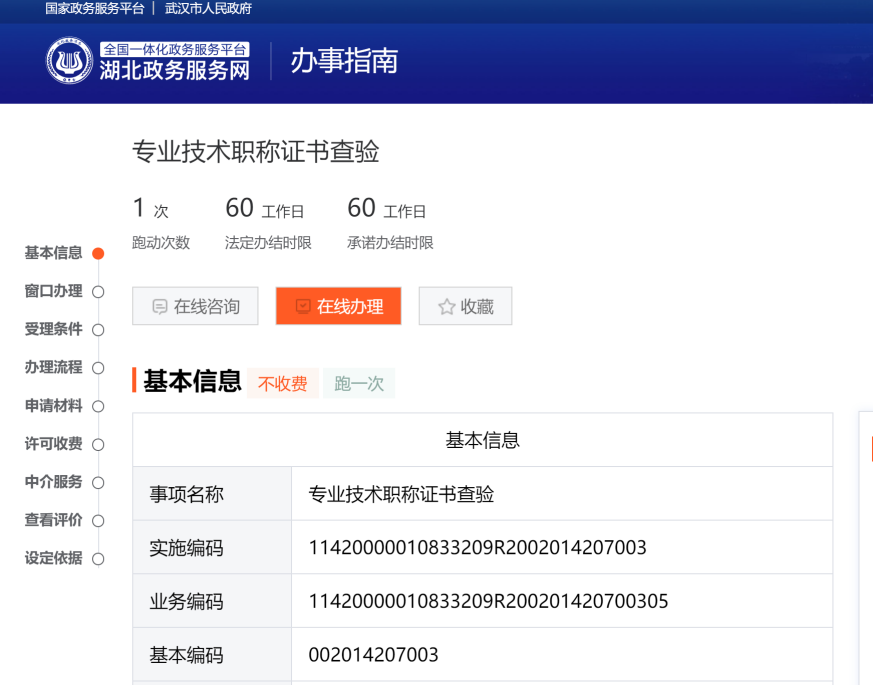Open 武汉市人民政府 link

click(x=208, y=9)
